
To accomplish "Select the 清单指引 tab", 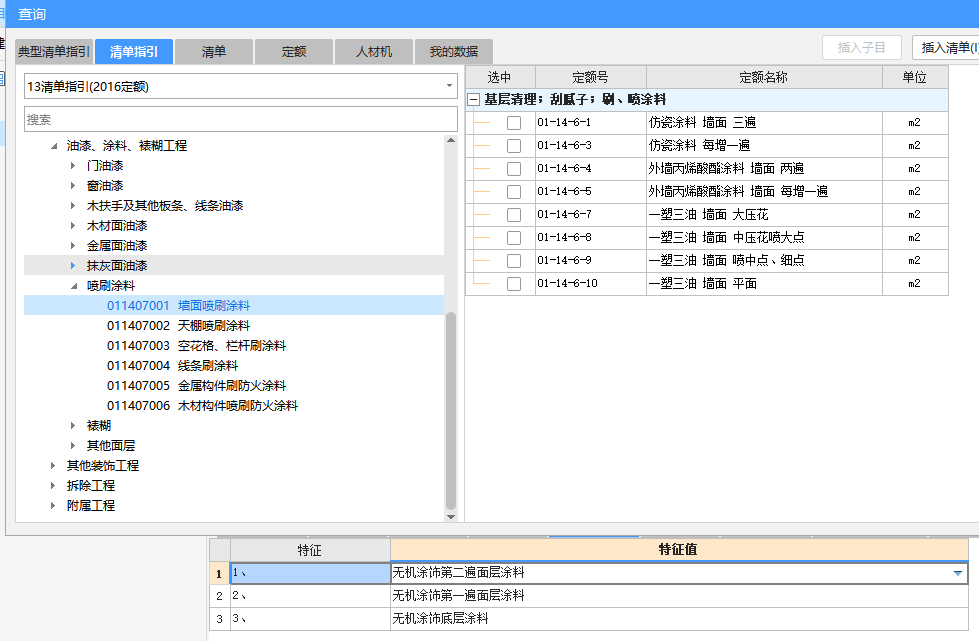I will click(x=134, y=52).
